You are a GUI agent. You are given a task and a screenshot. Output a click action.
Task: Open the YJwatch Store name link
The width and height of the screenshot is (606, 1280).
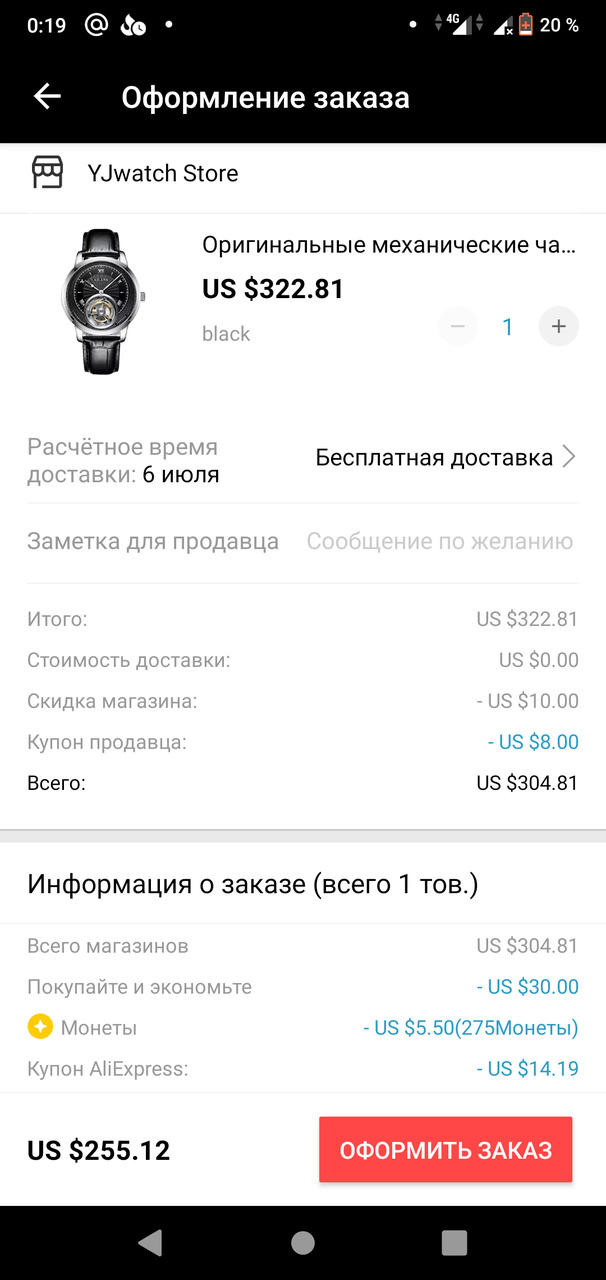[163, 174]
